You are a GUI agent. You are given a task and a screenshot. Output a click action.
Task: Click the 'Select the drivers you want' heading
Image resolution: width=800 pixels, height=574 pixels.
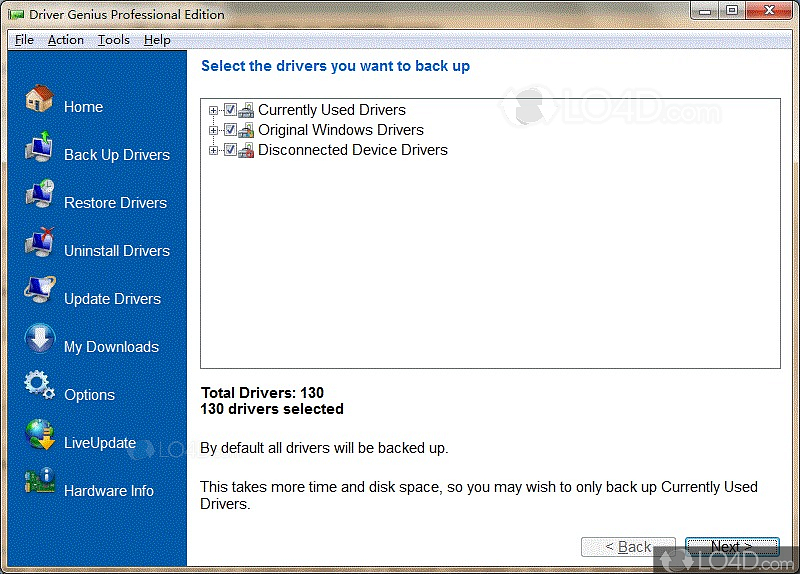(335, 66)
